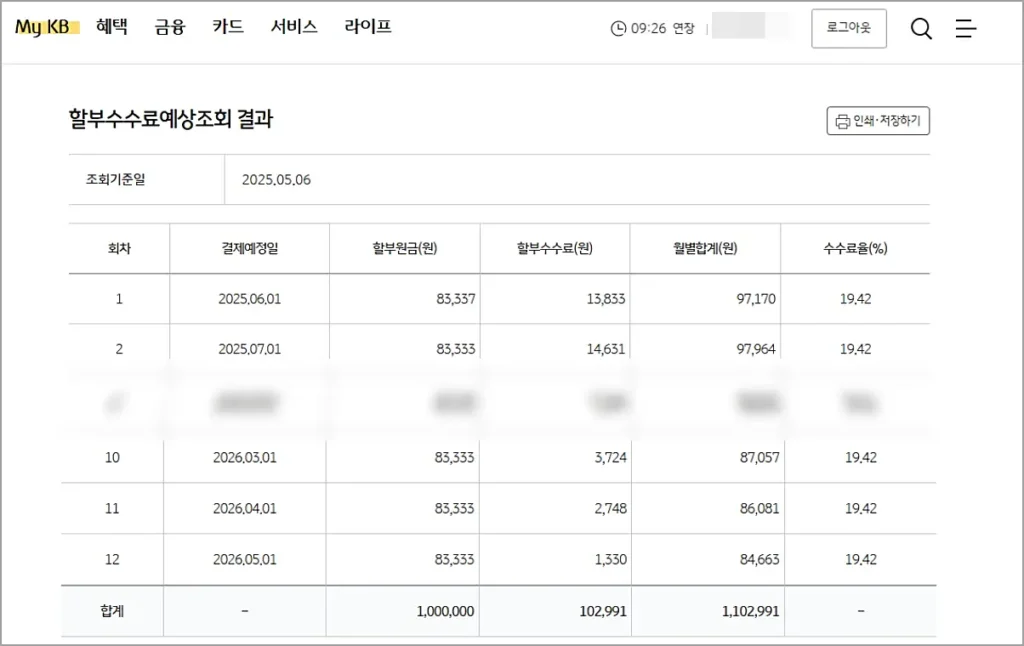This screenshot has height=646, width=1024.
Task: Select payment date 2026.05.01
Action: coord(245,559)
